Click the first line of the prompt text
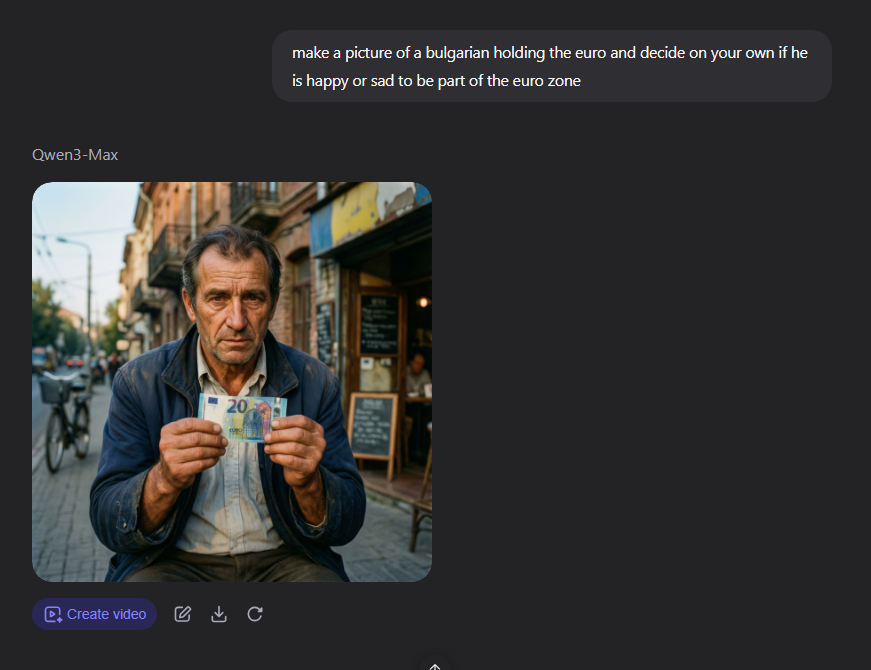 pos(550,53)
